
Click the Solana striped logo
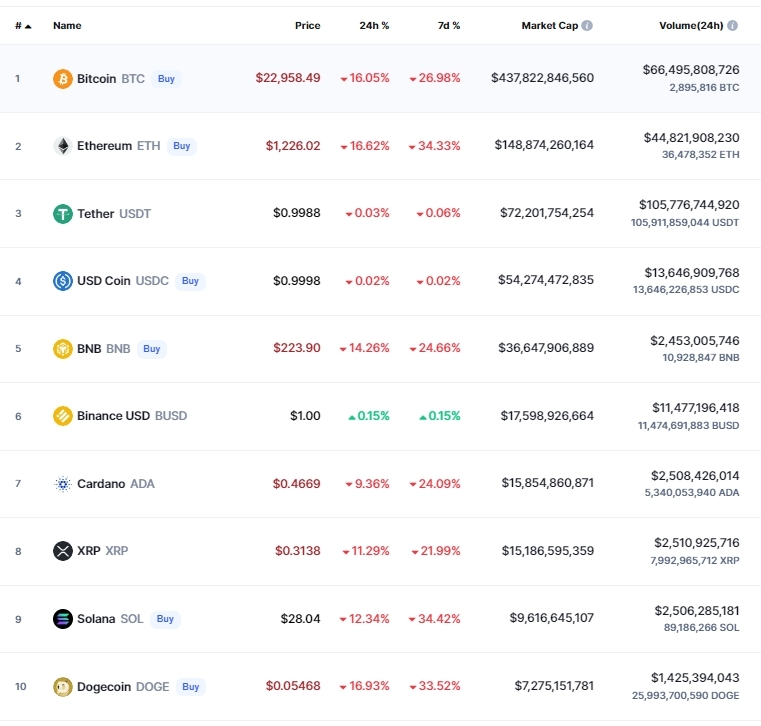point(63,619)
